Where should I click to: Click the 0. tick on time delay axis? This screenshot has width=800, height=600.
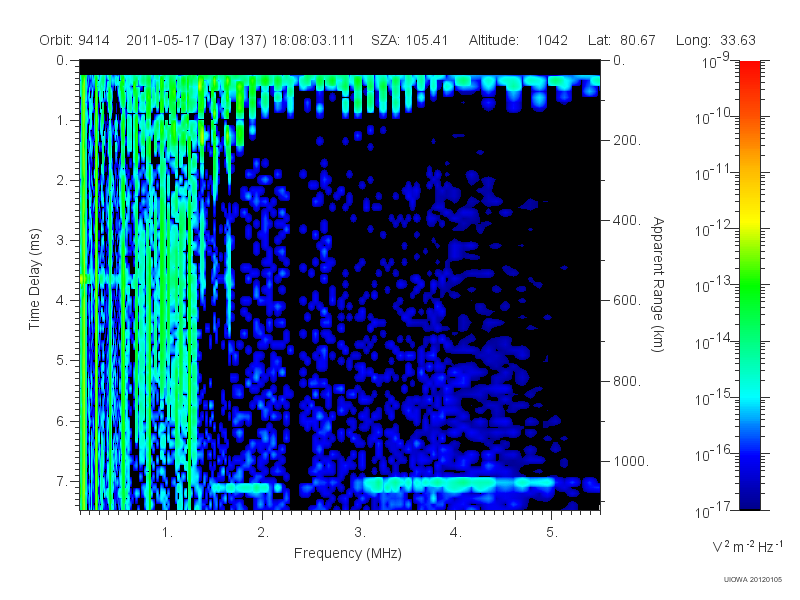pos(62,60)
